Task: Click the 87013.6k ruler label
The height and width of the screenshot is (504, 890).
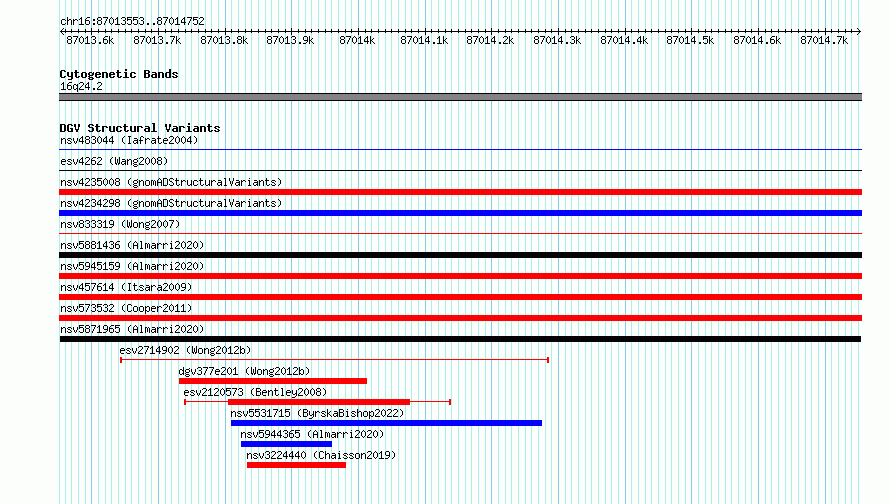Action: (x=90, y=40)
